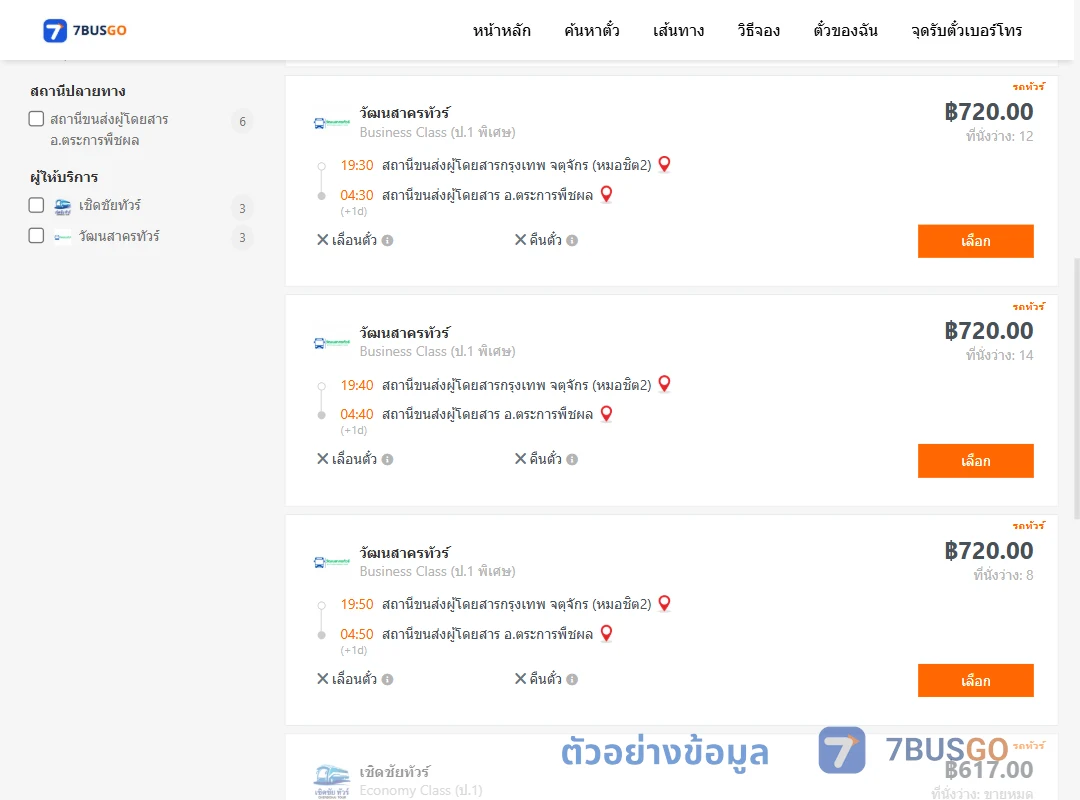This screenshot has width=1080, height=800.
Task: Click คืนตั๋ว label on 19:50 trip
Action: click(546, 679)
